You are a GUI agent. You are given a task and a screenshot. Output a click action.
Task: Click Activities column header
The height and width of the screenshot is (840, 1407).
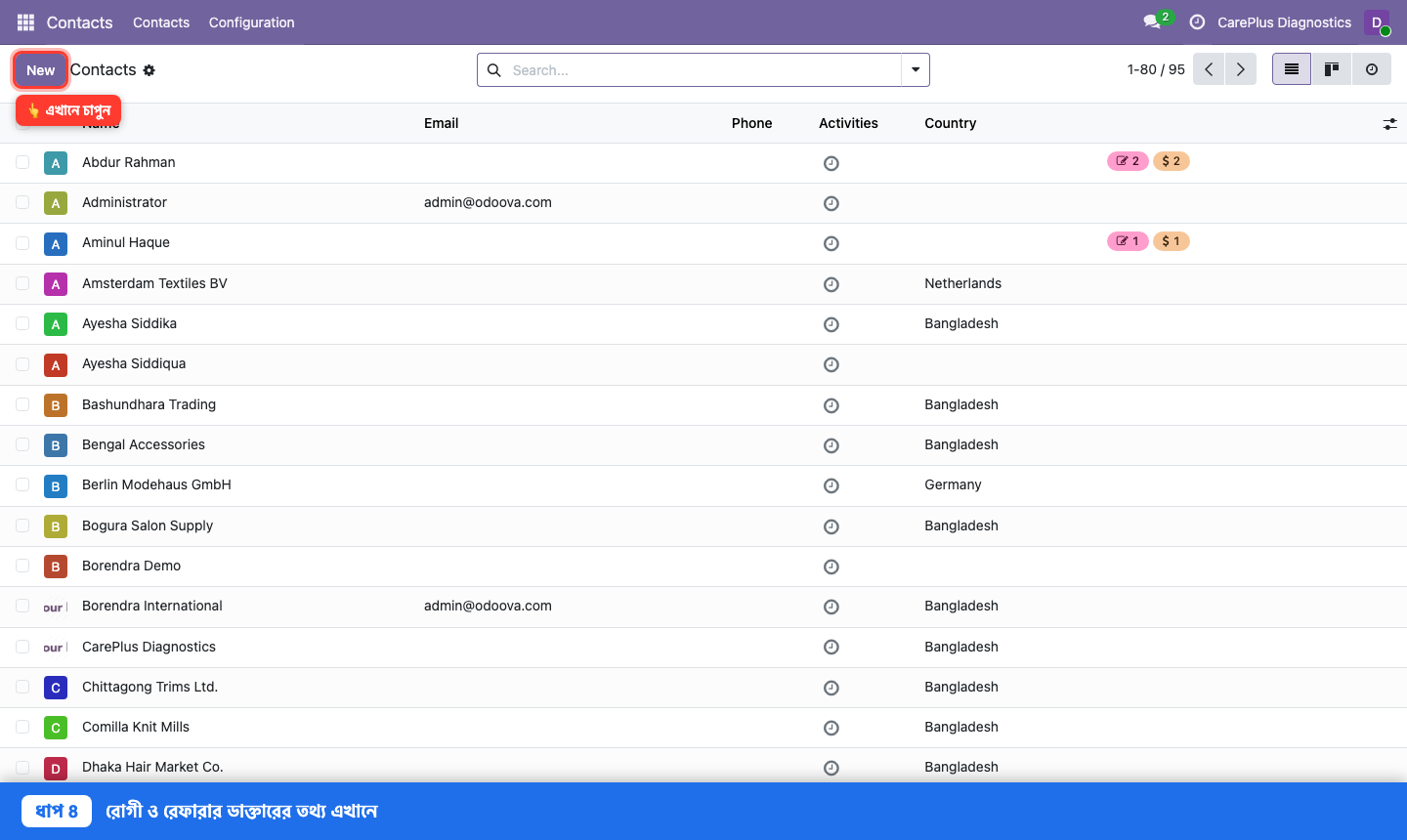point(848,123)
